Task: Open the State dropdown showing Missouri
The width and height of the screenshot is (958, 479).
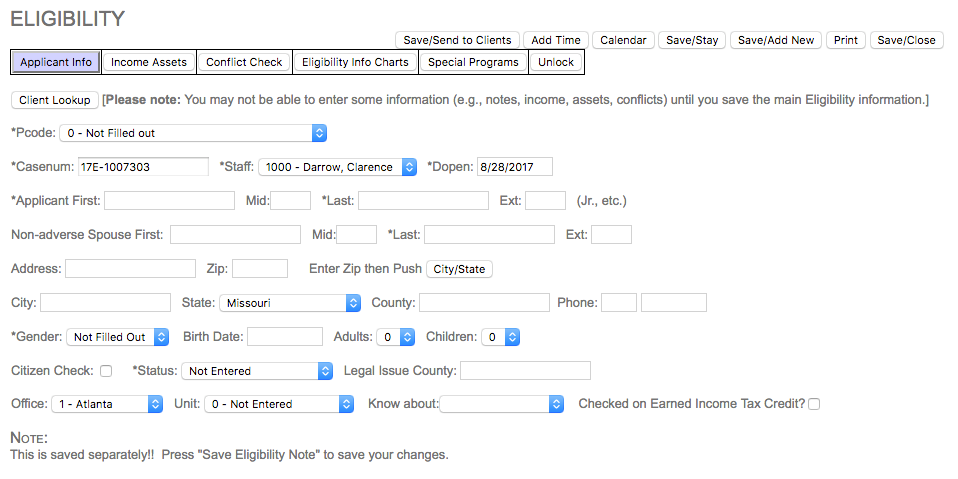Action: pos(290,303)
